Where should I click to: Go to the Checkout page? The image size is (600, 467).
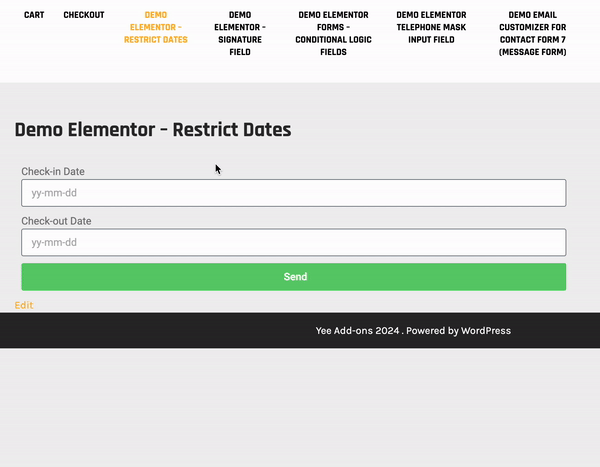84,15
